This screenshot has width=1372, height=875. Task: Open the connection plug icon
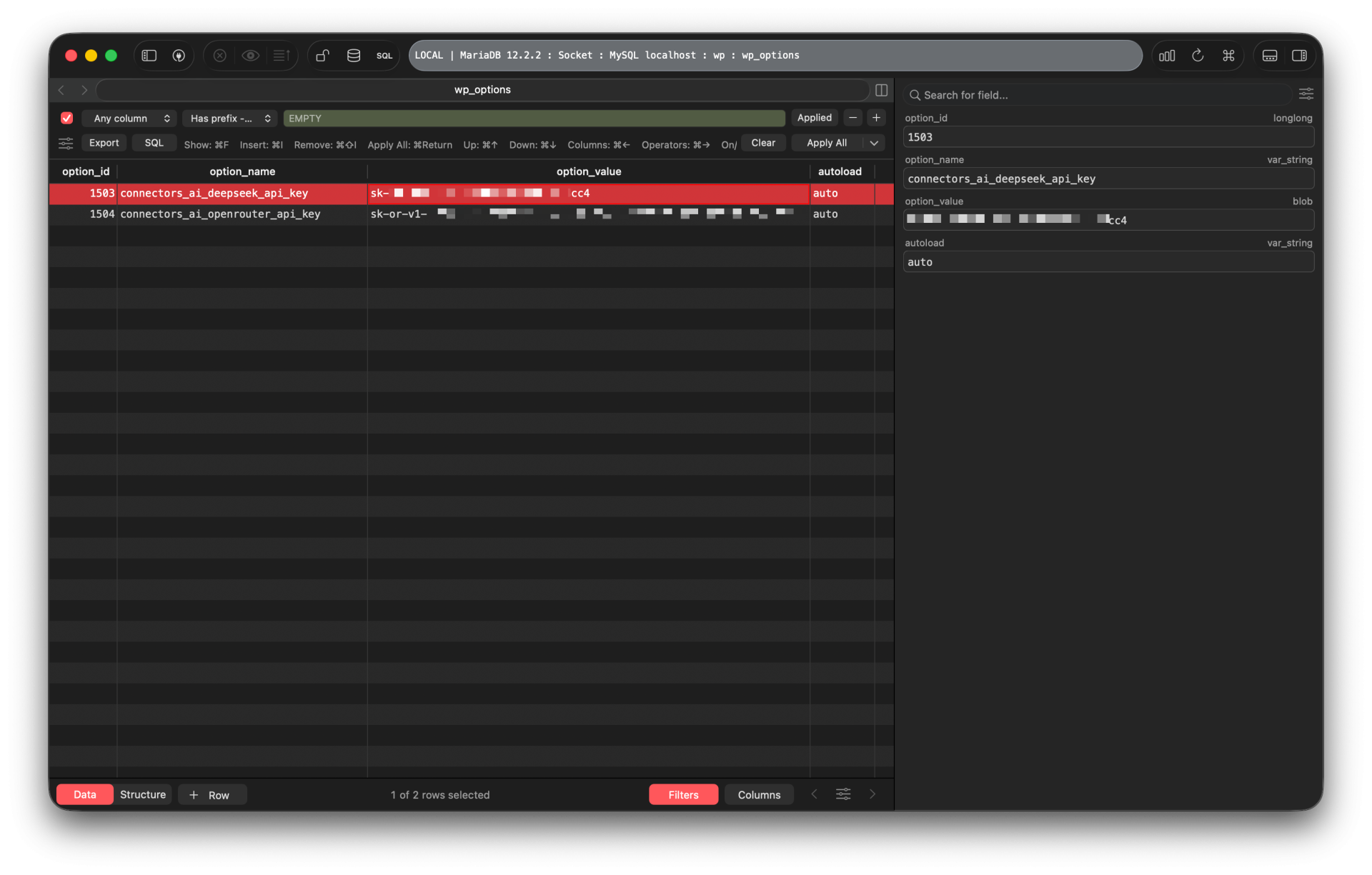pyautogui.click(x=179, y=56)
